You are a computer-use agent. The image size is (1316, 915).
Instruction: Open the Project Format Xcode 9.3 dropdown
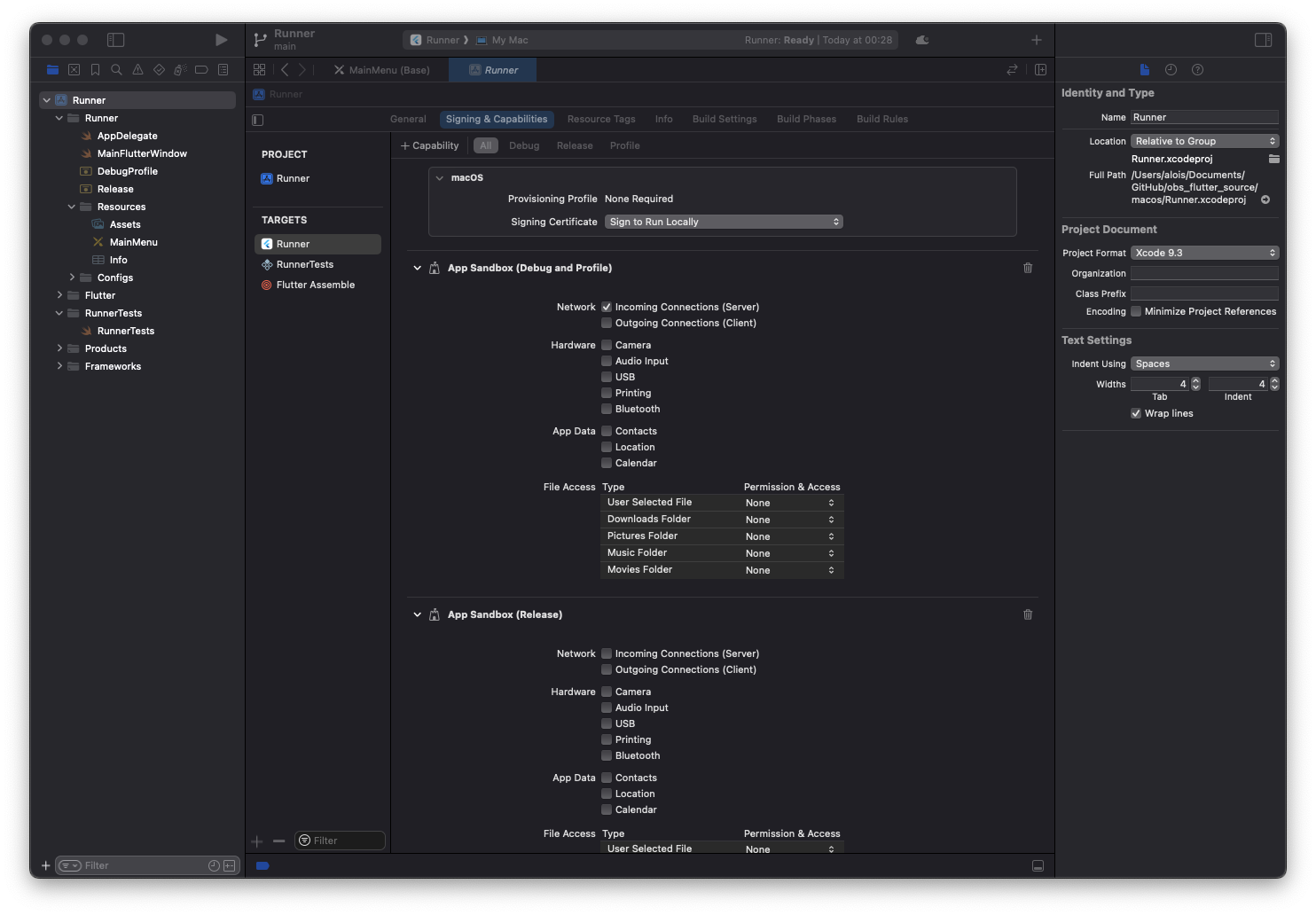1203,253
